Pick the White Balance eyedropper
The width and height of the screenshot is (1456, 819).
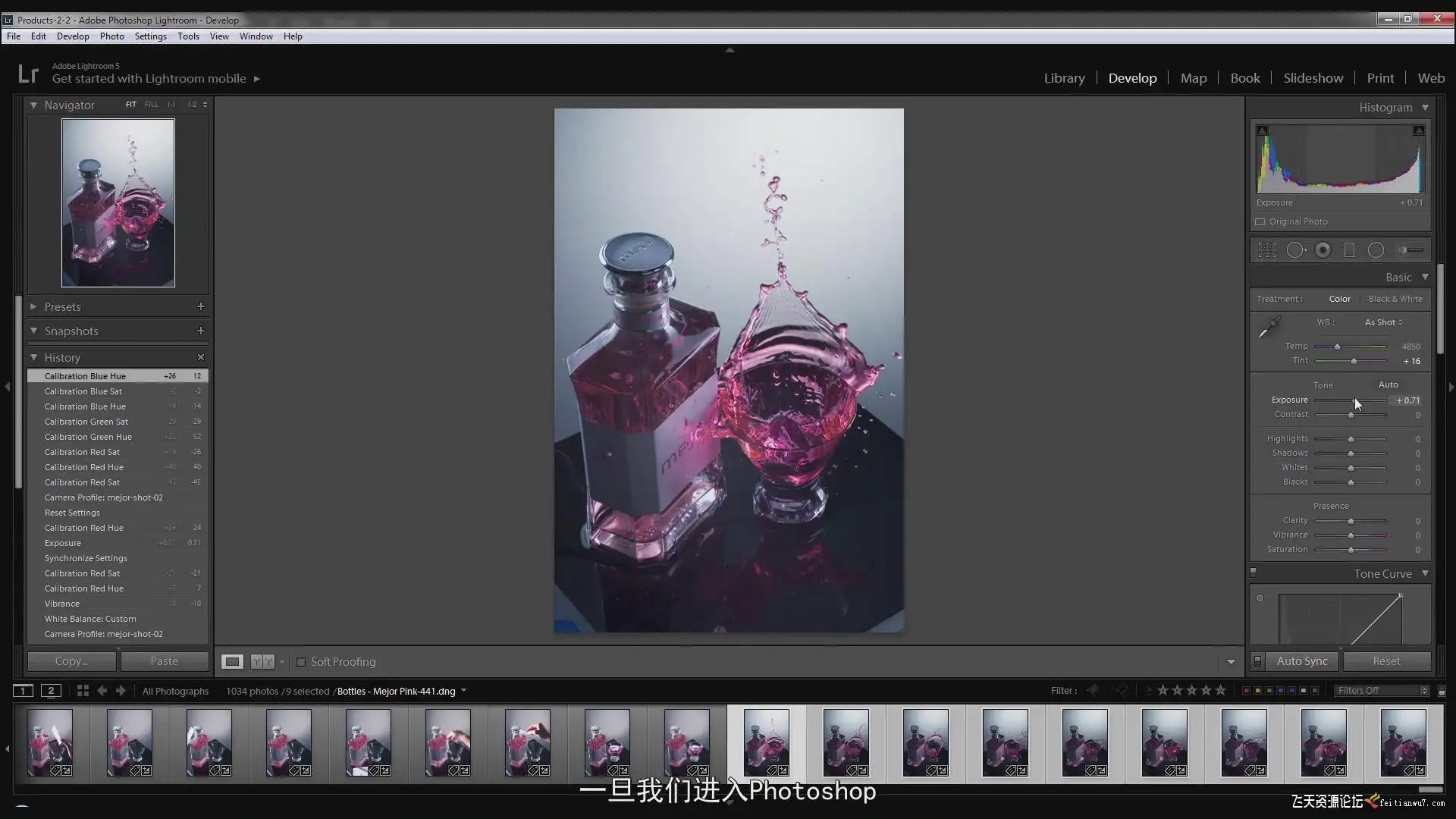coord(1269,327)
